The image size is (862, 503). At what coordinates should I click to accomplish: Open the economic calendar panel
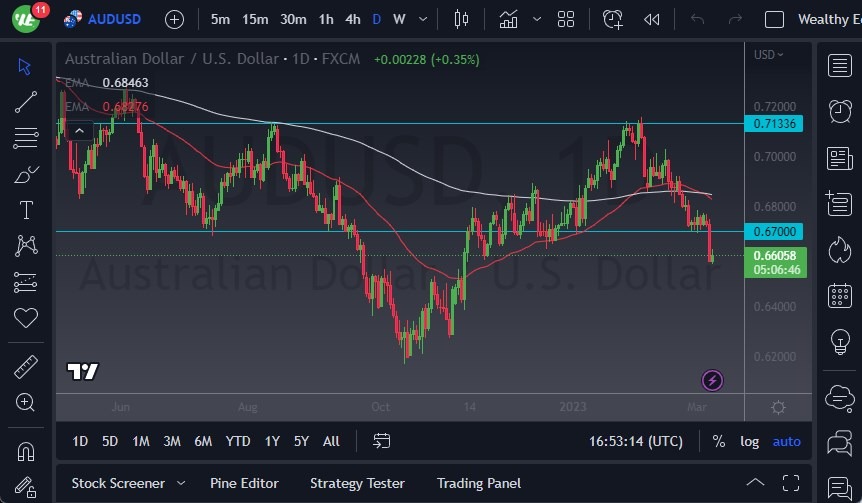point(839,296)
